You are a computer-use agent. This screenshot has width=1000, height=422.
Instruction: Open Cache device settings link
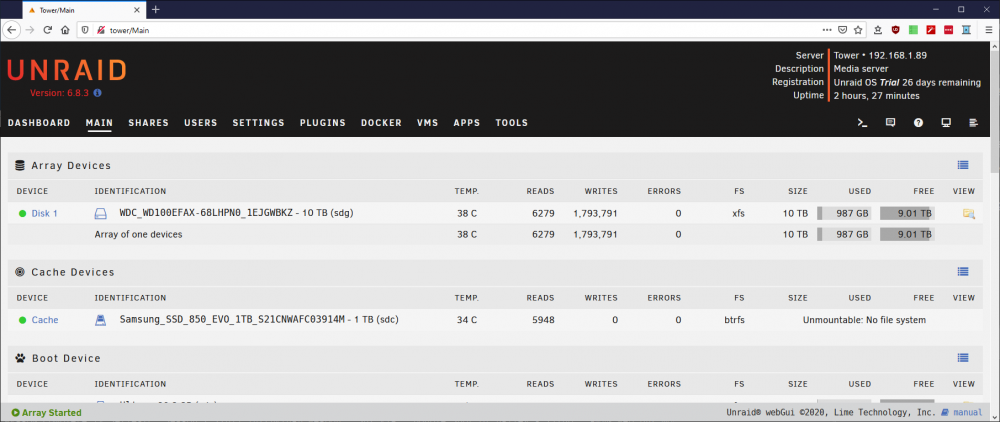(x=45, y=320)
